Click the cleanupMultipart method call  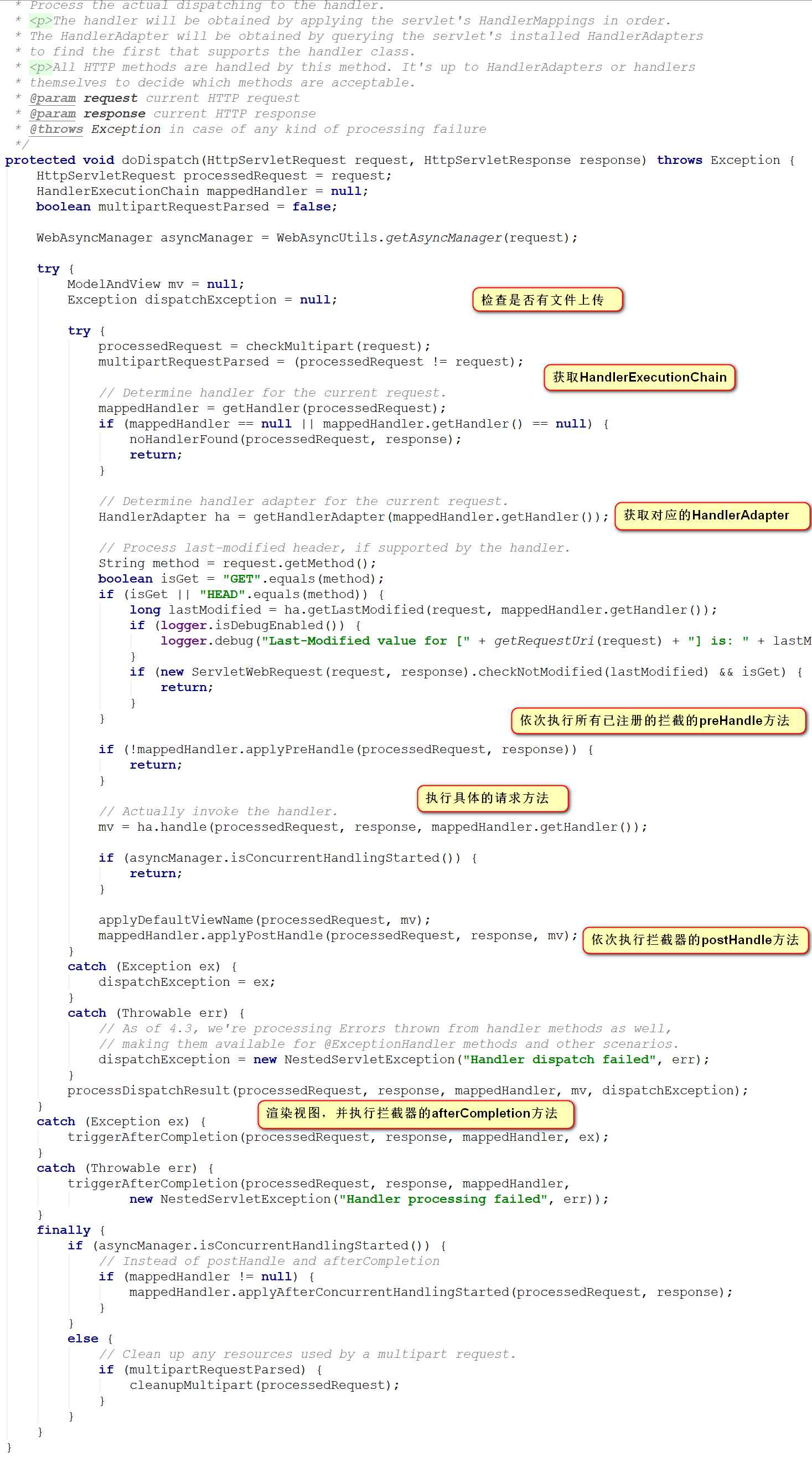(x=190, y=1384)
